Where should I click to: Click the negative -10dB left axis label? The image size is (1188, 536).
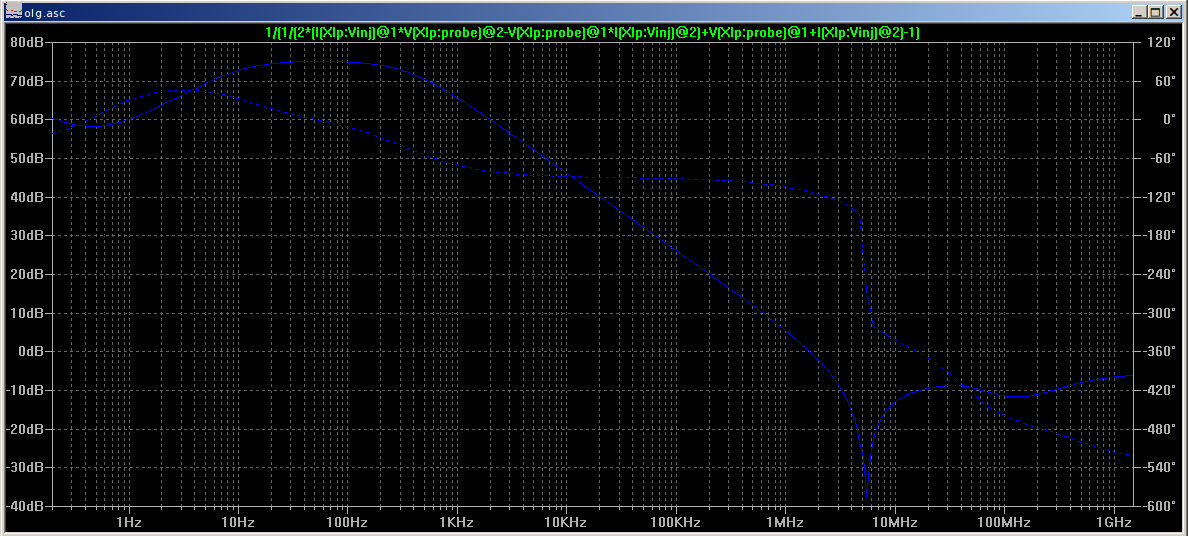click(27, 390)
